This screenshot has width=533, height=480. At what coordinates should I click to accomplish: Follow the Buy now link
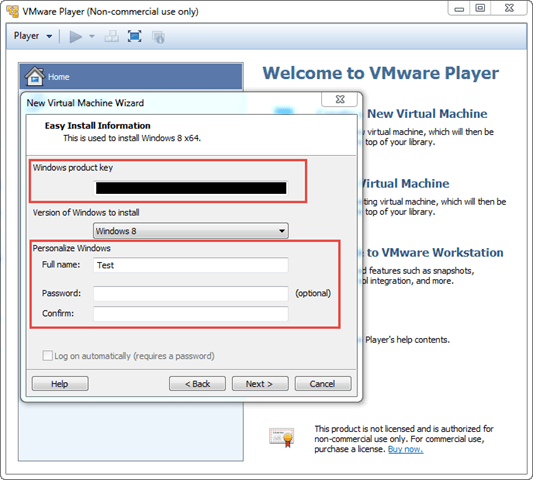(406, 449)
